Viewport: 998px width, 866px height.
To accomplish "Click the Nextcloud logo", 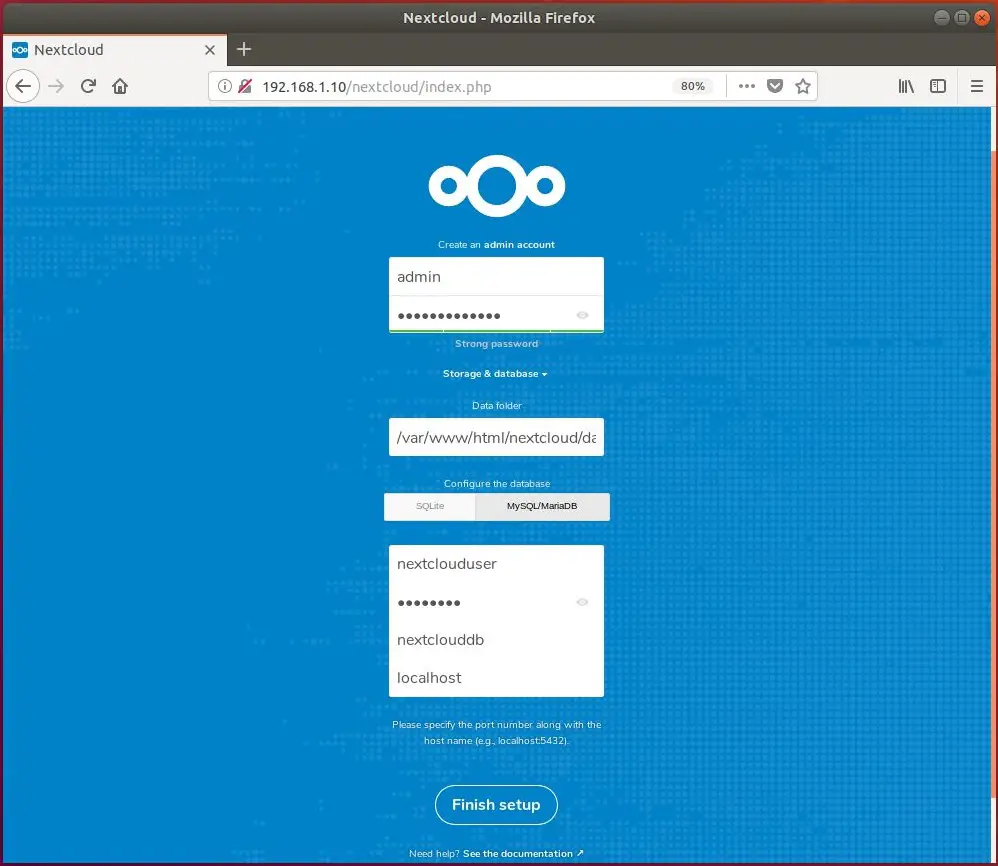I will tap(496, 185).
